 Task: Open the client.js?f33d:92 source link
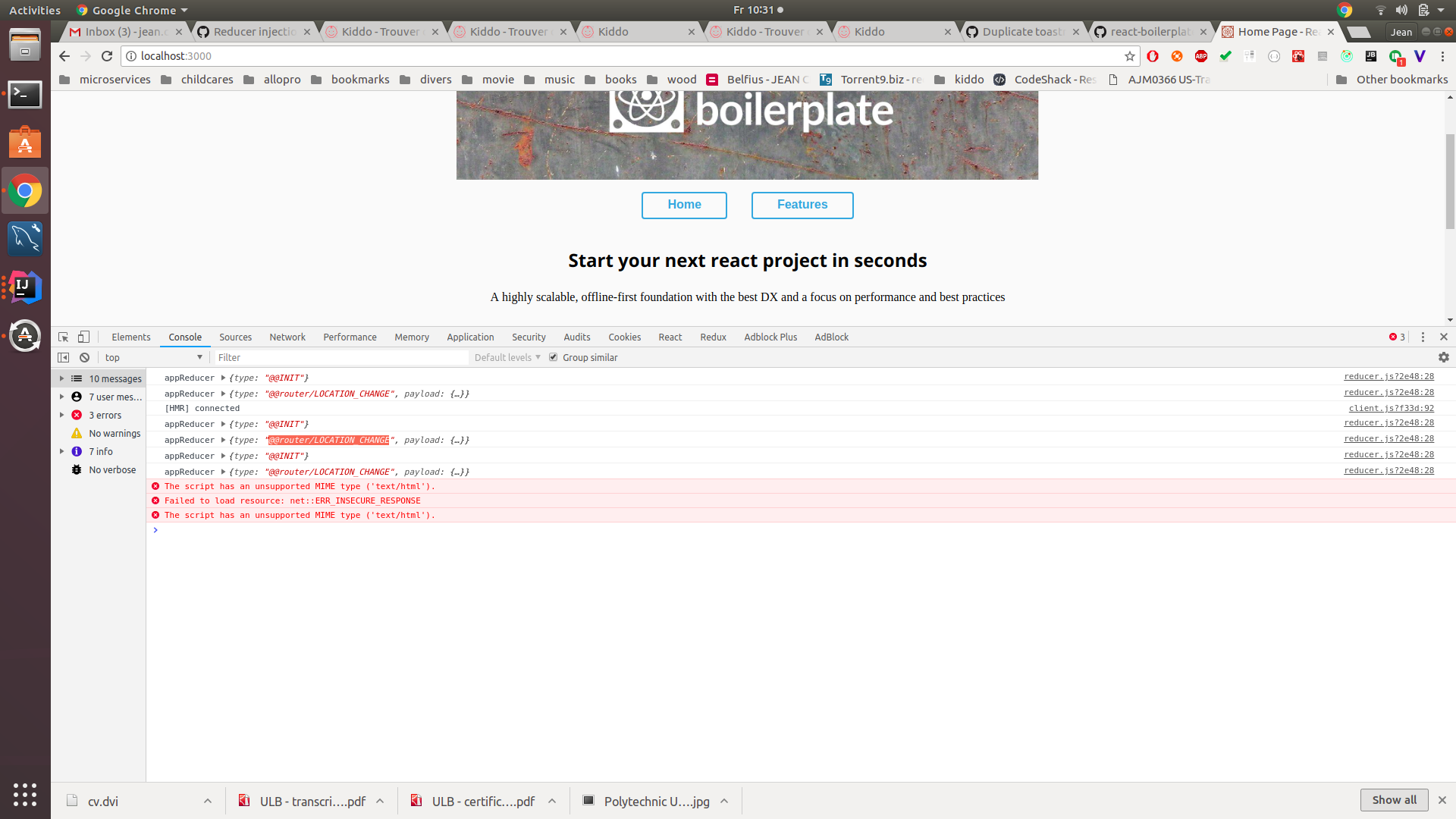click(1391, 408)
